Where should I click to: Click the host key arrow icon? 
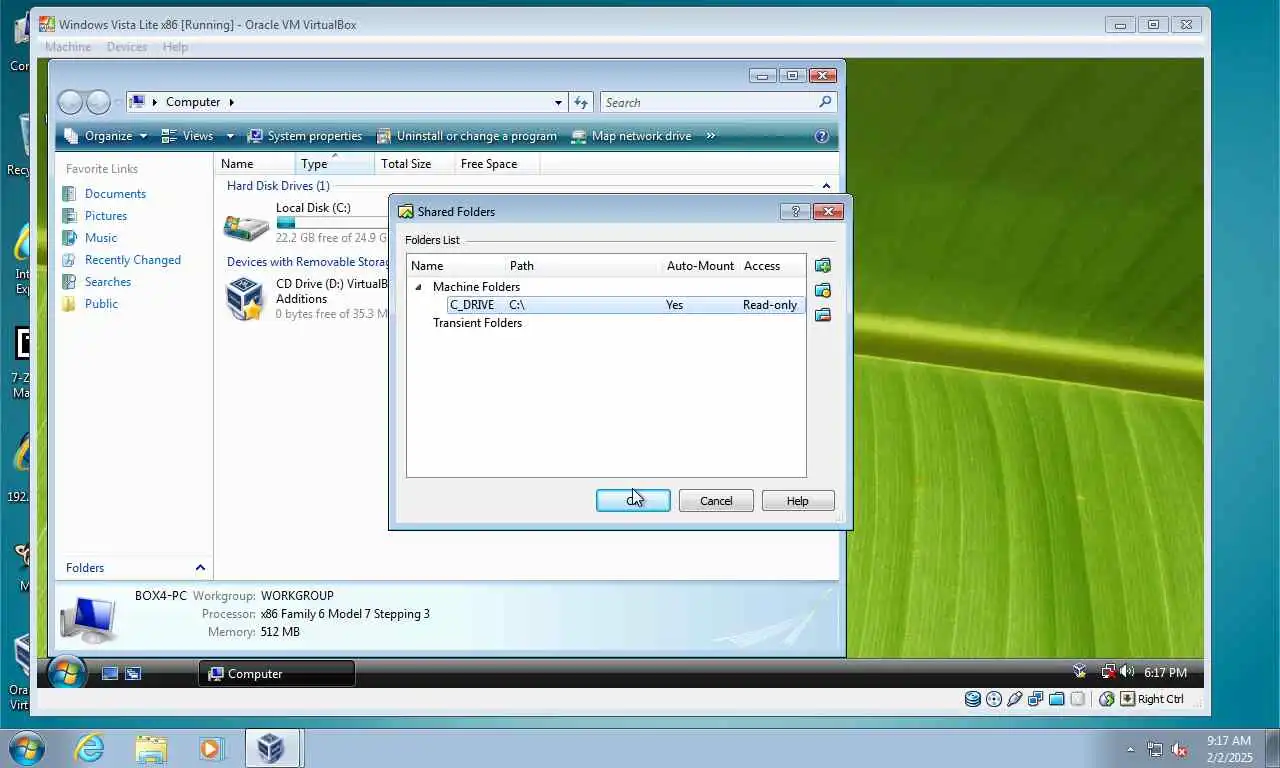pos(1128,699)
